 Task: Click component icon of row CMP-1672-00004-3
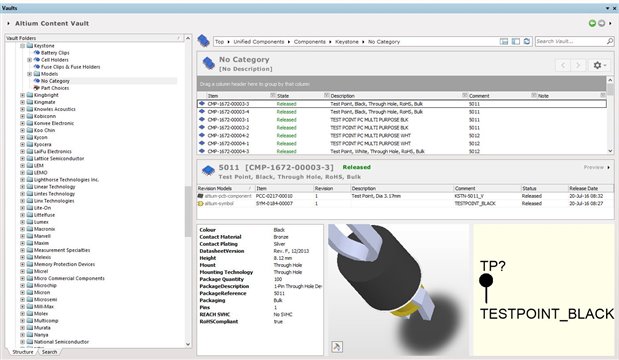(202, 151)
